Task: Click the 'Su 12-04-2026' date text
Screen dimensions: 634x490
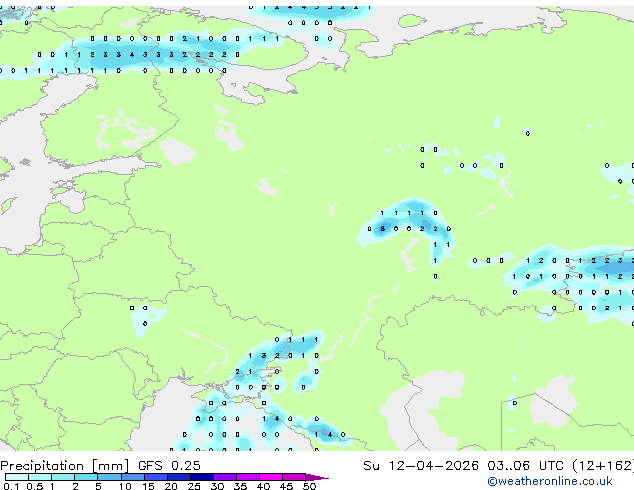Action: [421, 466]
